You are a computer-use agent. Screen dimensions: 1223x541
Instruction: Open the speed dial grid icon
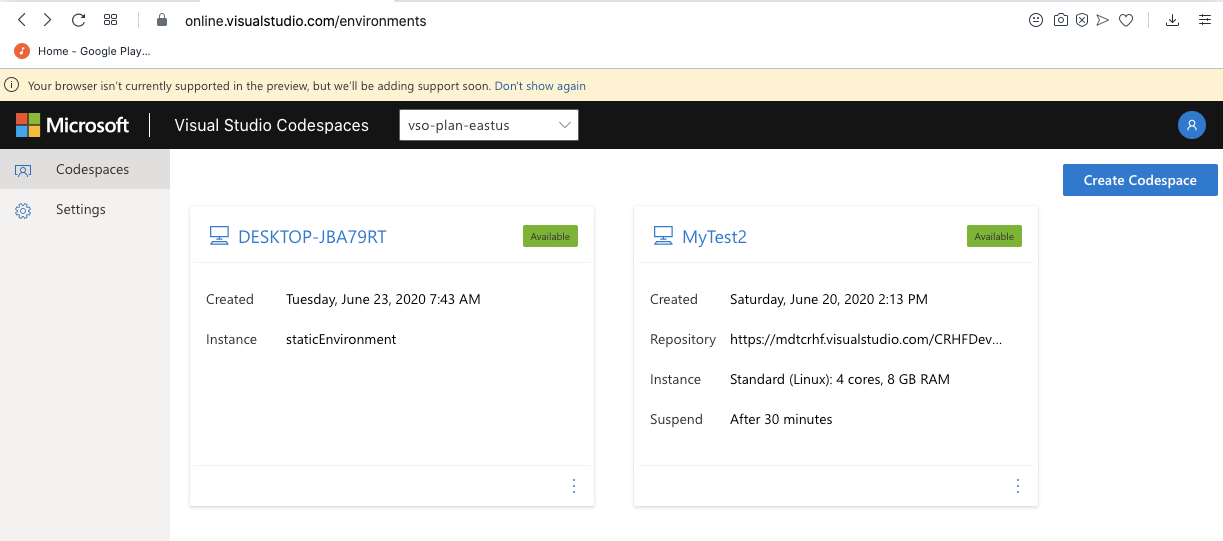110,20
